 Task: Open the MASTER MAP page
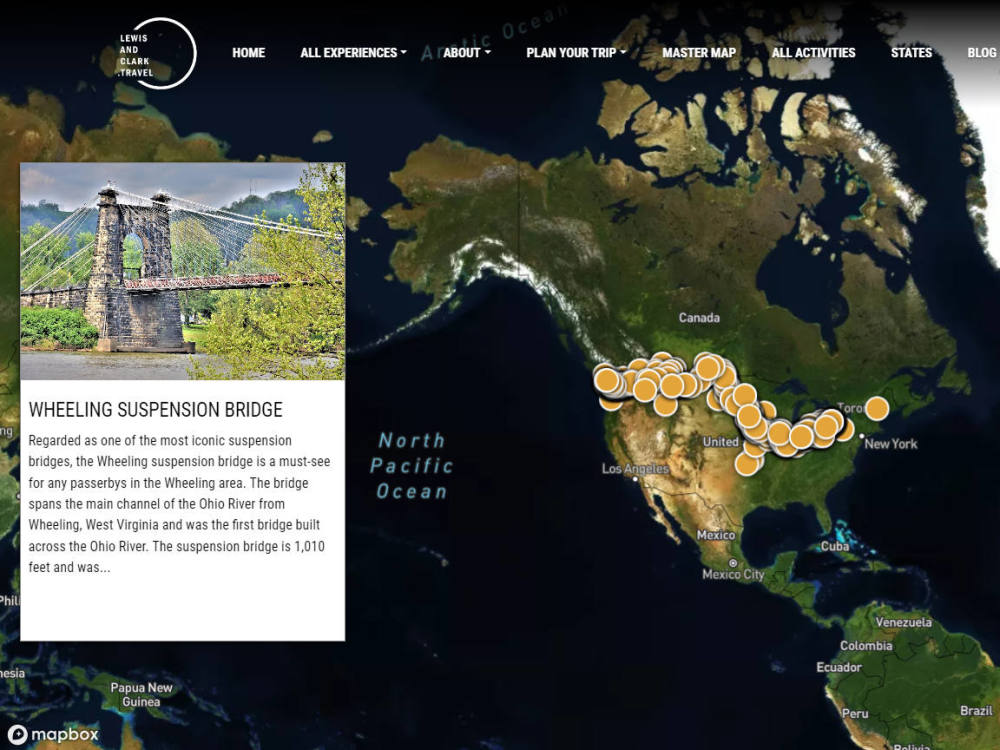tap(700, 53)
